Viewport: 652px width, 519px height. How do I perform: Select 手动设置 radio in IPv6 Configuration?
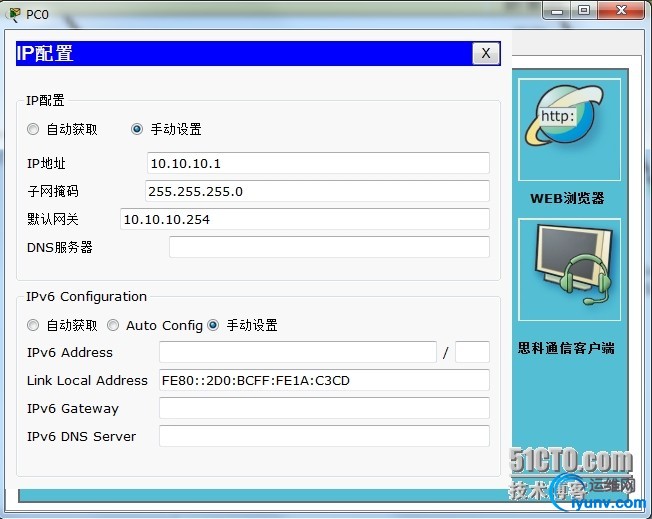(213, 325)
